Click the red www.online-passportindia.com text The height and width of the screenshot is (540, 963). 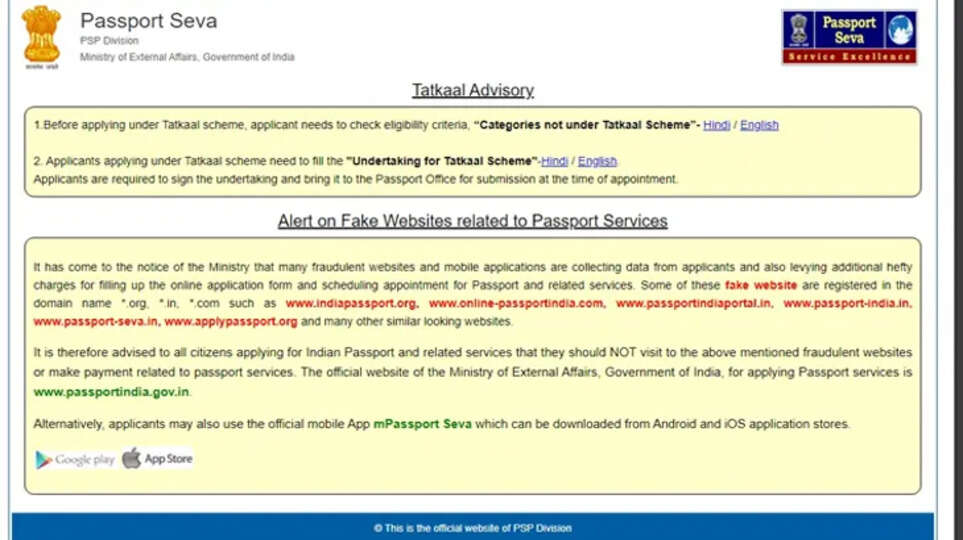517,303
